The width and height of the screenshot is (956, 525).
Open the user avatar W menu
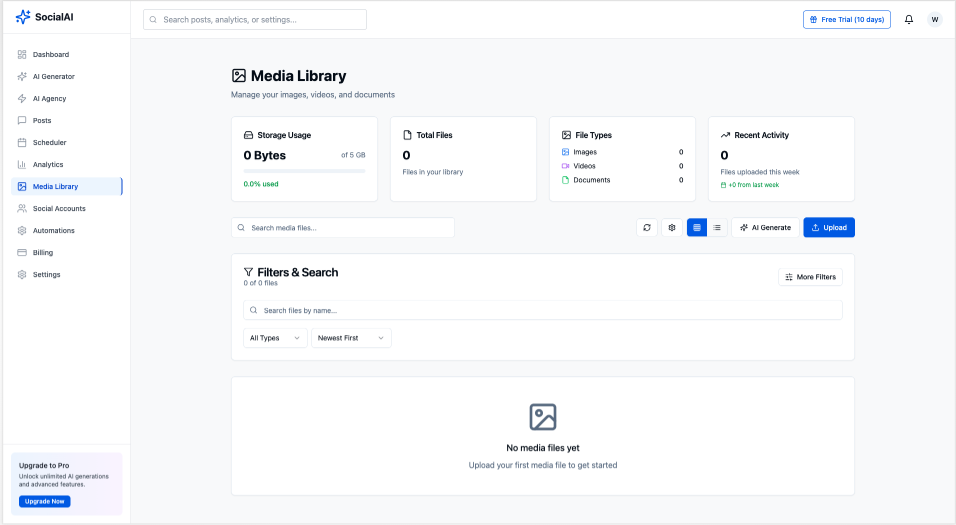(x=934, y=19)
